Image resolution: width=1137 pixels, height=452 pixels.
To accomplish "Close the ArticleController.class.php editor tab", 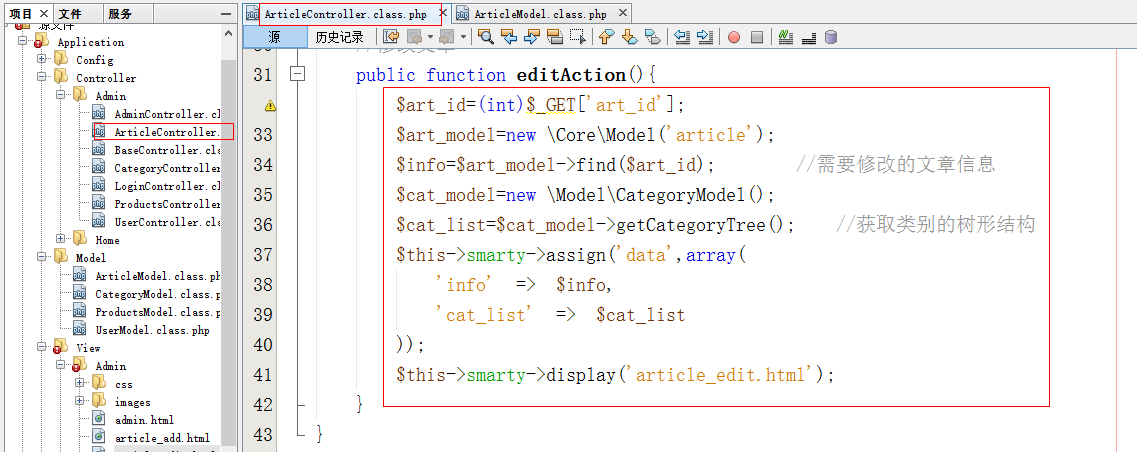I will click(440, 14).
